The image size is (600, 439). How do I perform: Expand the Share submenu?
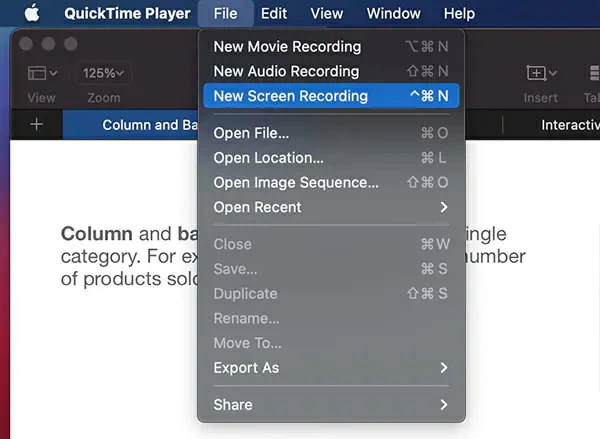[x=330, y=404]
